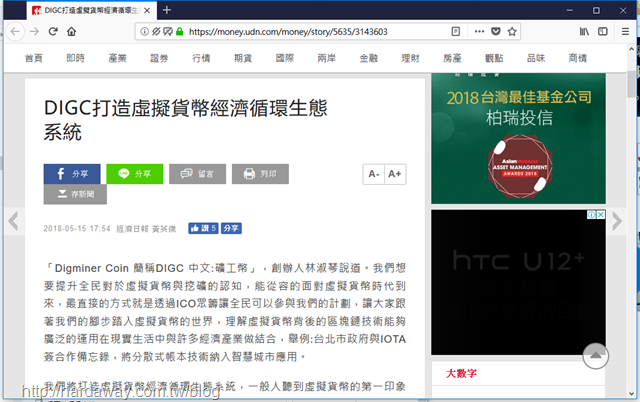Share article via LINE
The width and height of the screenshot is (640, 402).
135,174
